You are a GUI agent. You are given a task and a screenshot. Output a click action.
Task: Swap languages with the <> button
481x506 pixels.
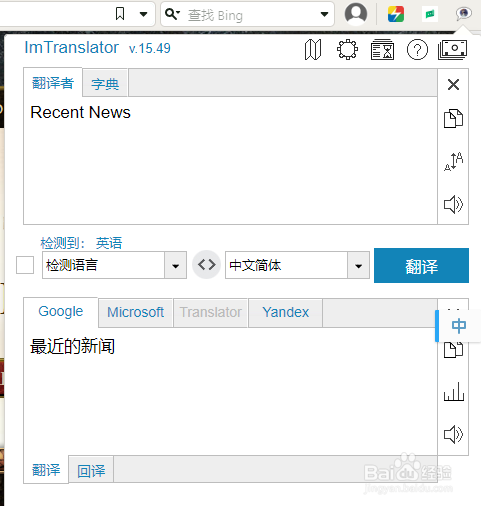[207, 265]
